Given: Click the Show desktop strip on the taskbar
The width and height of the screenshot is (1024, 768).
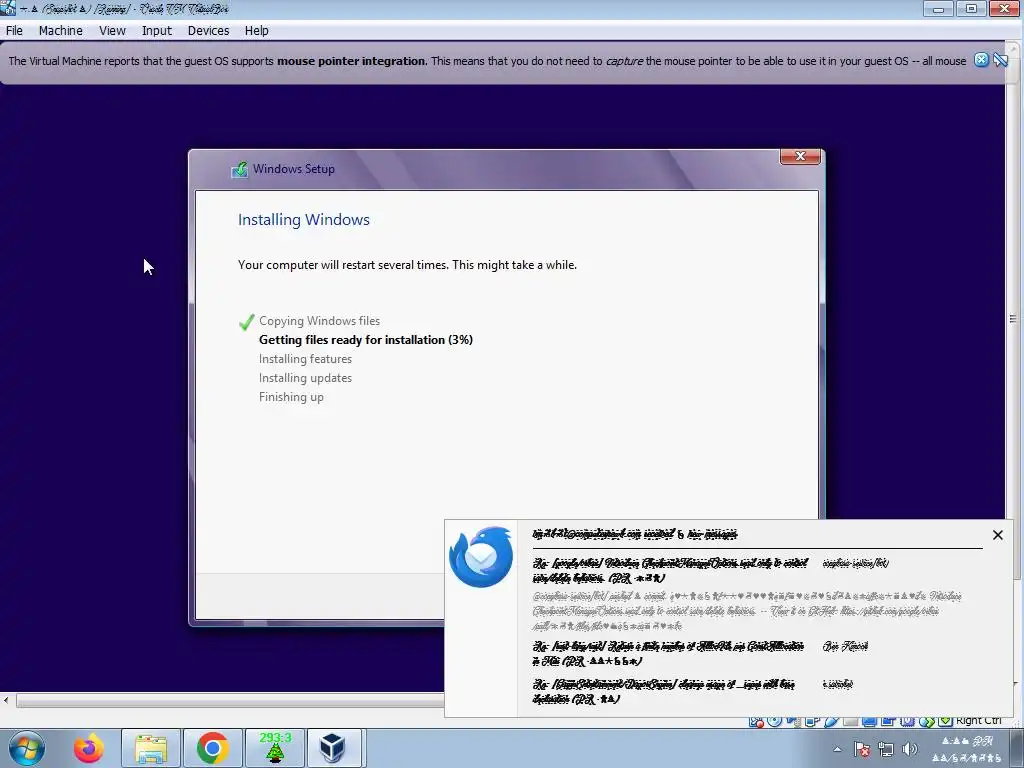Looking at the screenshot, I should pyautogui.click(x=1016, y=748).
